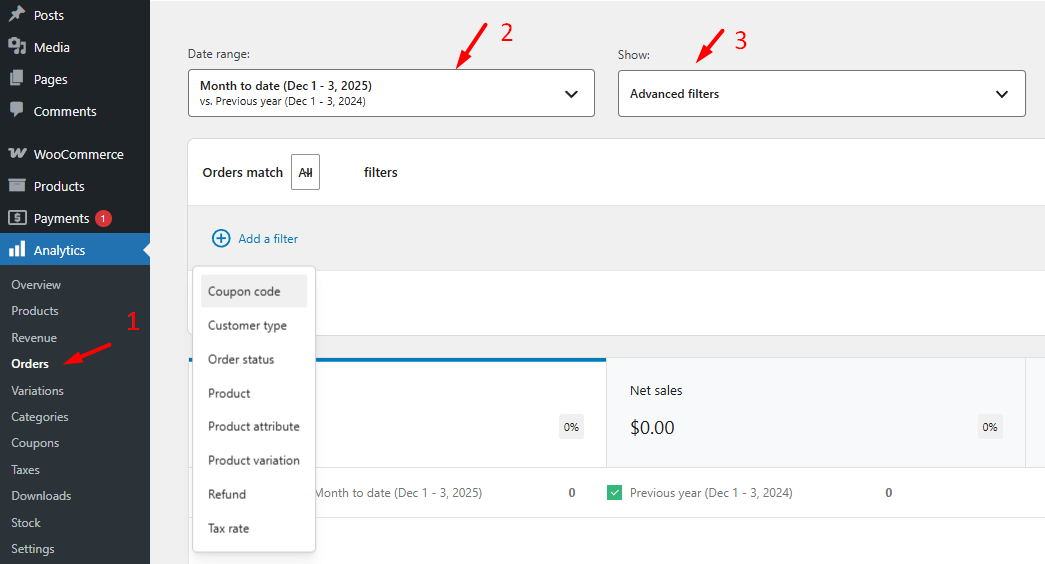Image resolution: width=1045 pixels, height=564 pixels.
Task: Select the Net sales summary card
Action: click(x=815, y=412)
